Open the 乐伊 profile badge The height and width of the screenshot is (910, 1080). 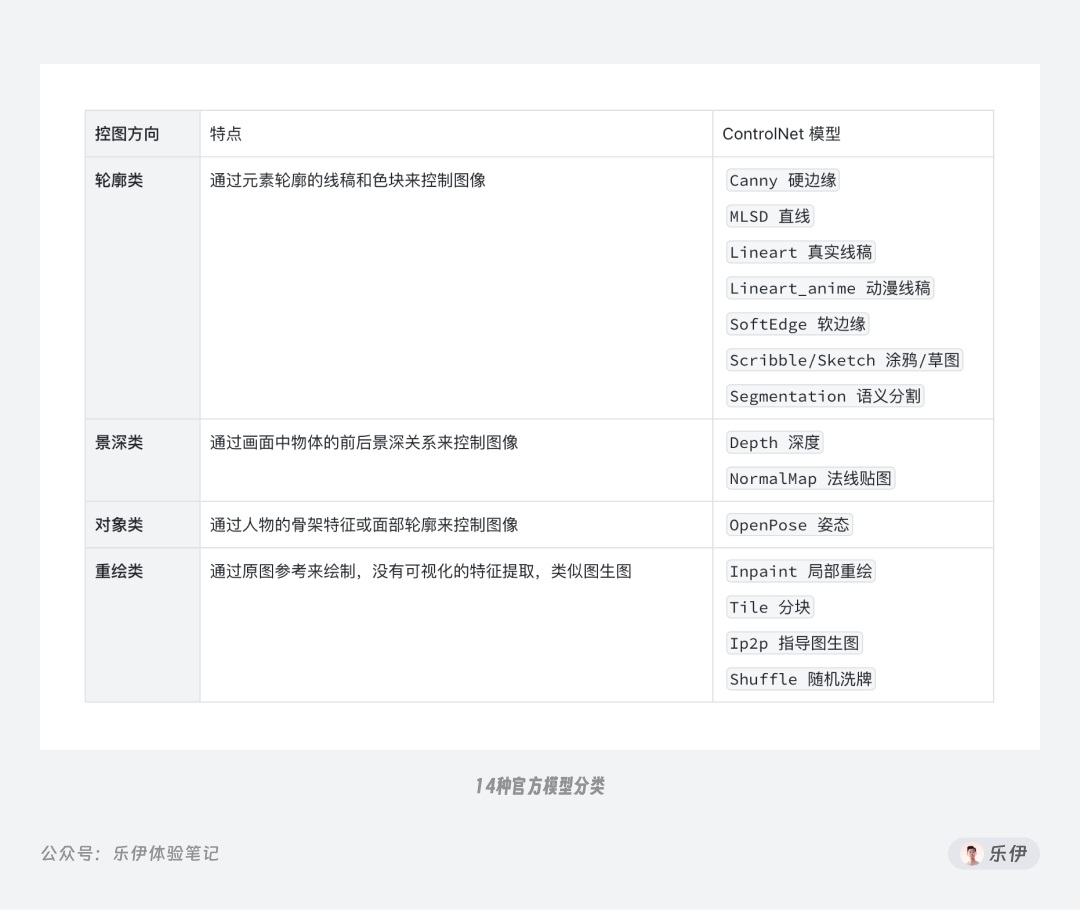point(993,853)
